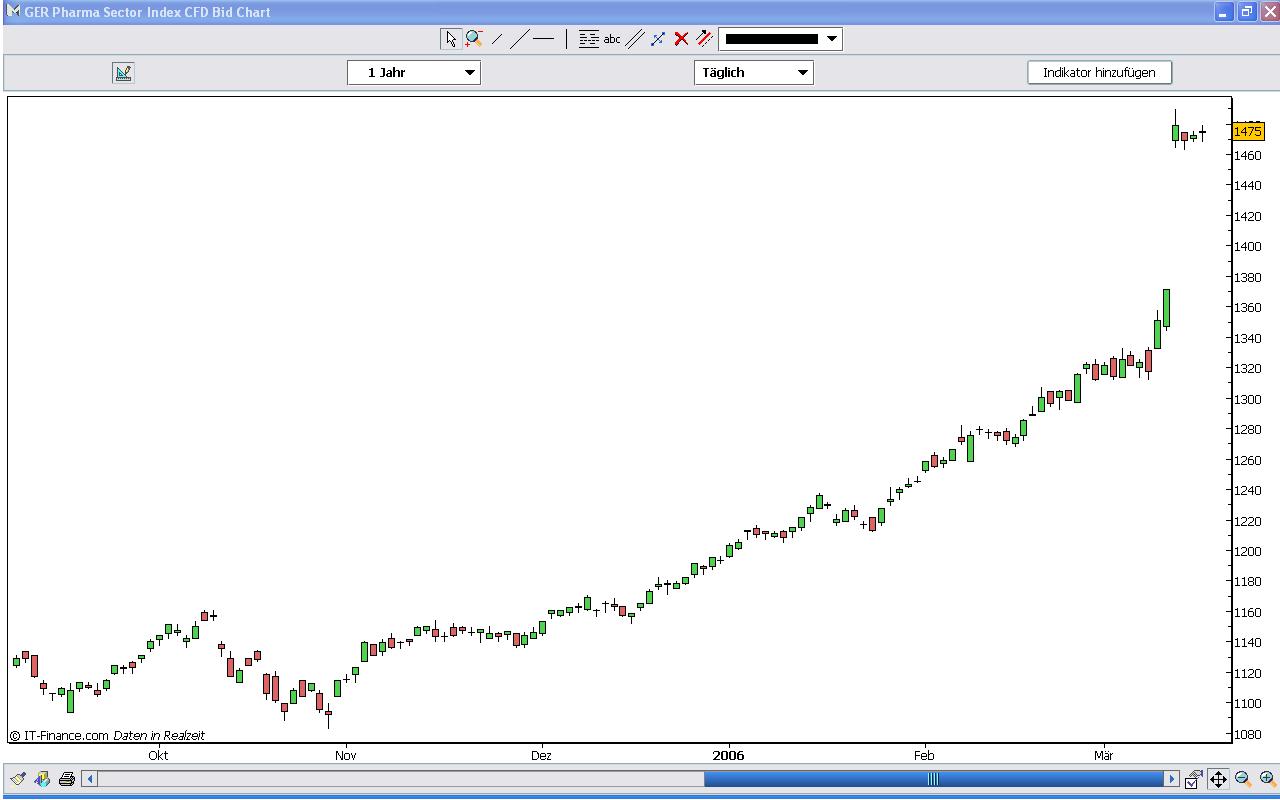This screenshot has height=800, width=1280.
Task: Click the checkbox options icon in bottom bar
Action: click(x=1193, y=779)
